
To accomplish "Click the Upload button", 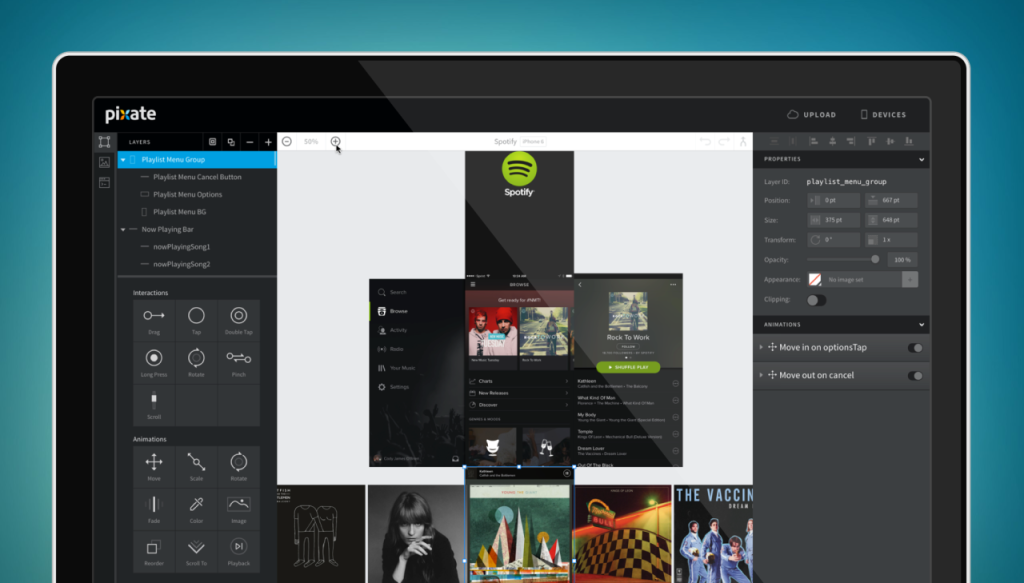I will click(812, 114).
